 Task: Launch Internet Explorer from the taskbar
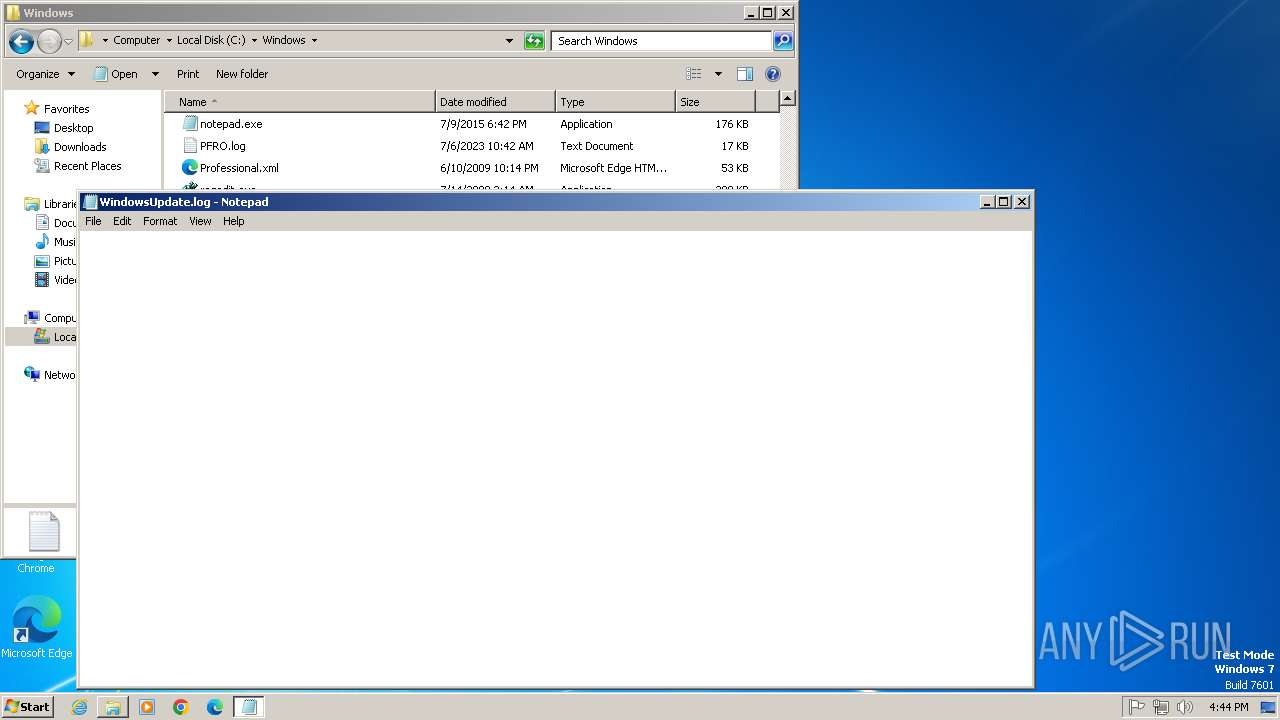click(79, 707)
